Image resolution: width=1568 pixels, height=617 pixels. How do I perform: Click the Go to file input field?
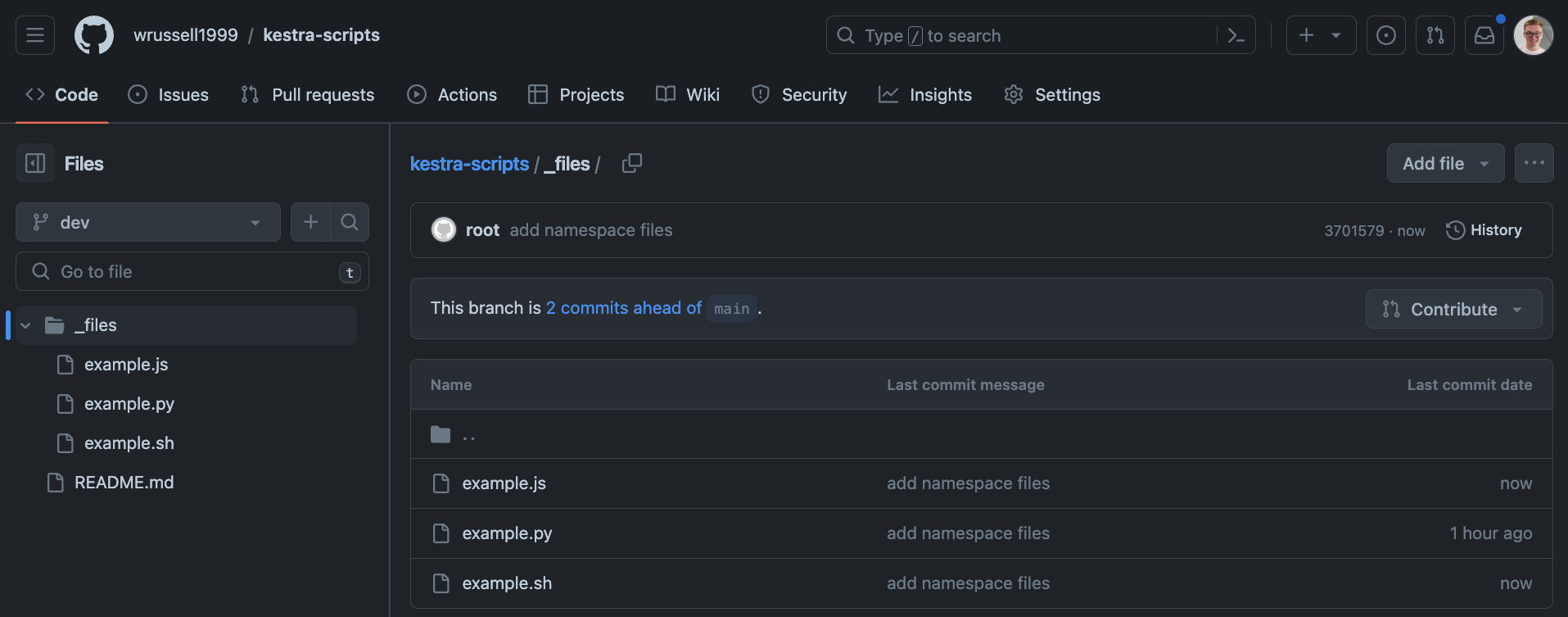[192, 271]
